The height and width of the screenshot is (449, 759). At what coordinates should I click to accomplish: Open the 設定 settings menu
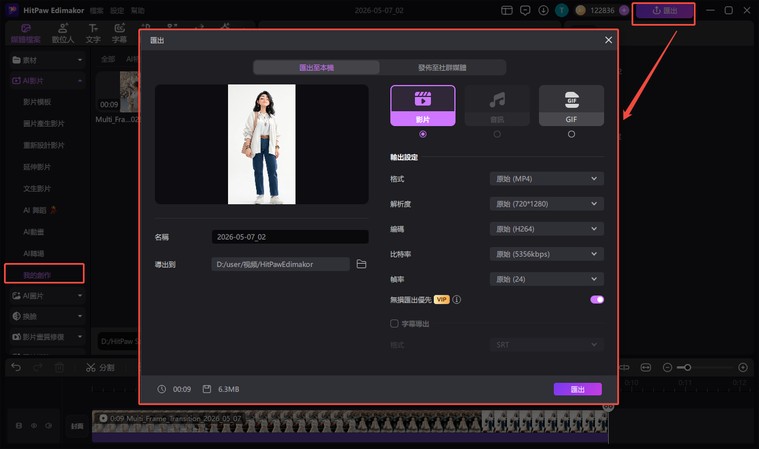pyautogui.click(x=117, y=10)
